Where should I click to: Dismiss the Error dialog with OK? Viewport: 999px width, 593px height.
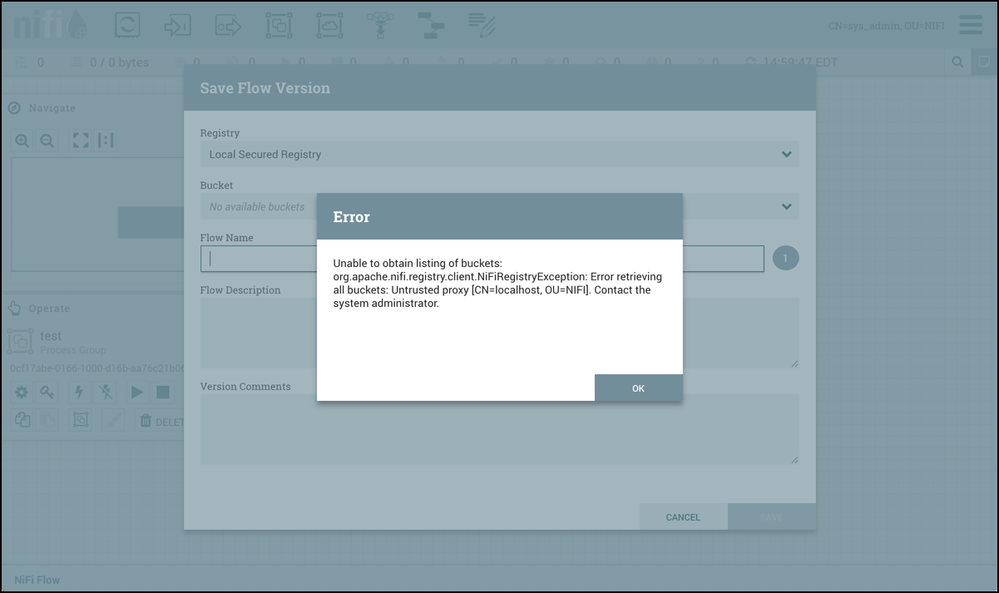coord(638,388)
